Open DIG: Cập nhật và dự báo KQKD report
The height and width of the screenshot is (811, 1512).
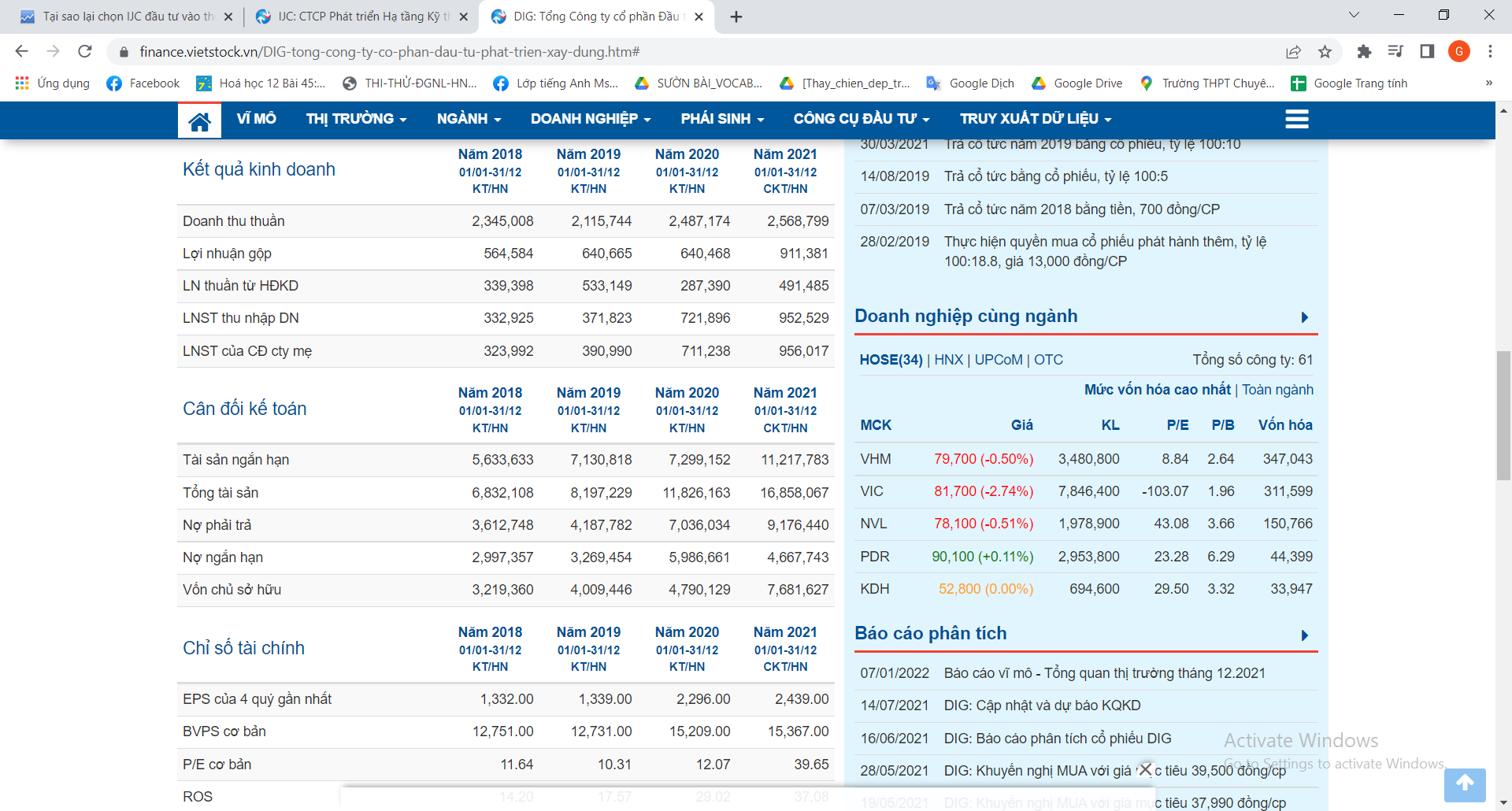(x=1042, y=705)
